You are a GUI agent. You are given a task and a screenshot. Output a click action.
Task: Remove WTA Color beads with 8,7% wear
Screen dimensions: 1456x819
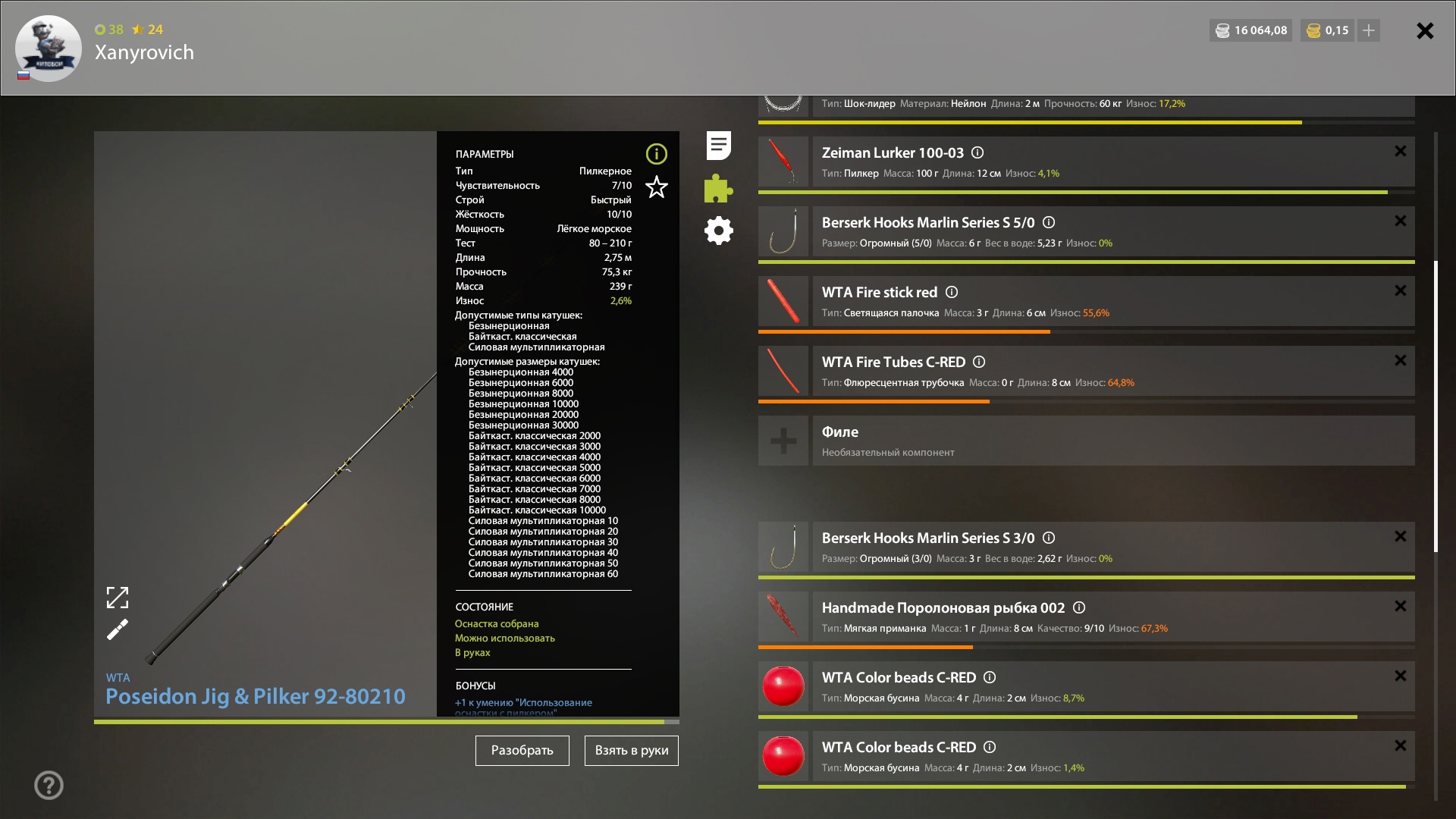[x=1400, y=676]
